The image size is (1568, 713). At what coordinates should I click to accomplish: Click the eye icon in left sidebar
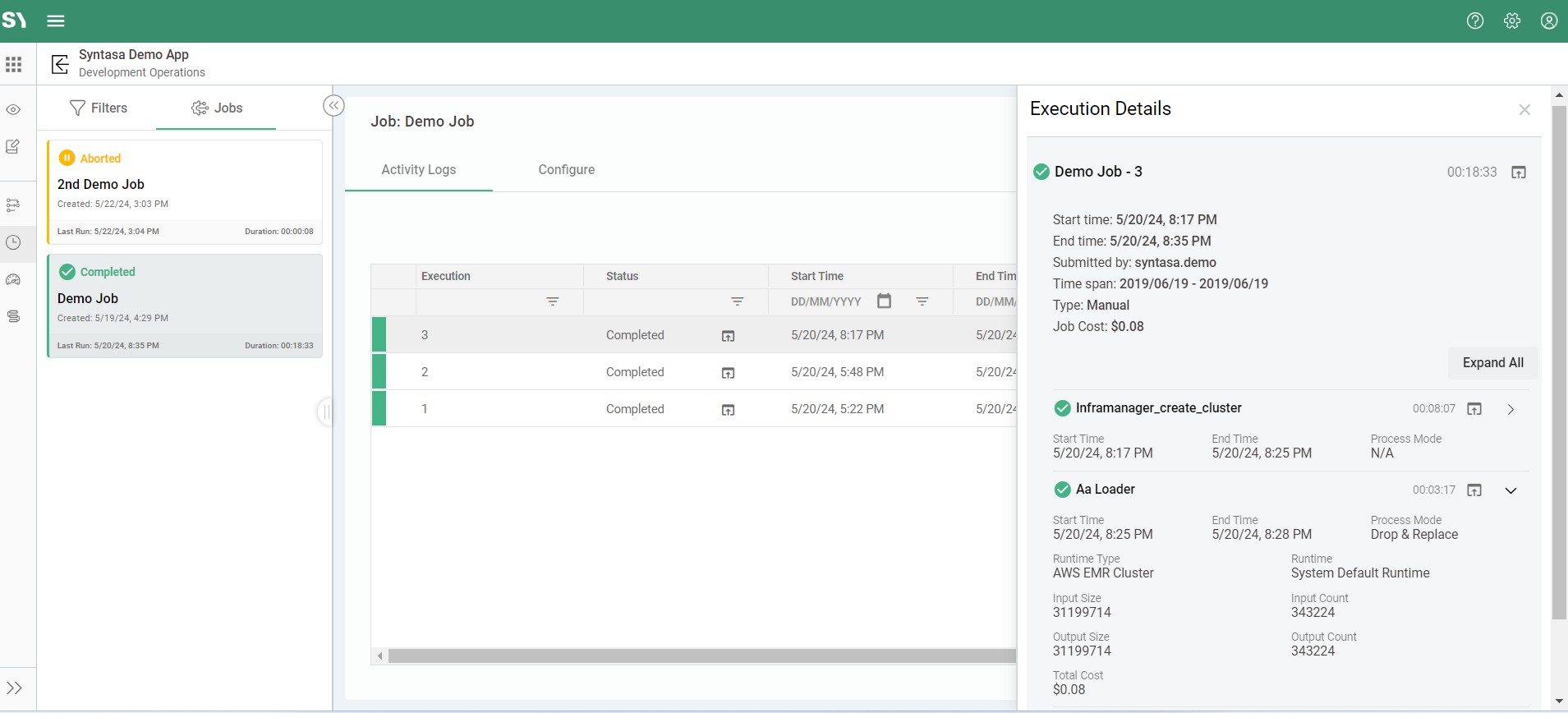pos(14,109)
